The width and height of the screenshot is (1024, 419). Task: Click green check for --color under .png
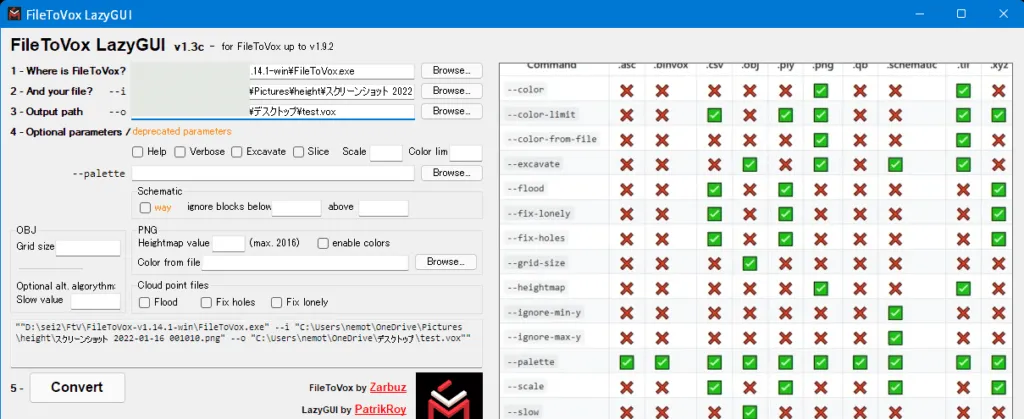821,91
